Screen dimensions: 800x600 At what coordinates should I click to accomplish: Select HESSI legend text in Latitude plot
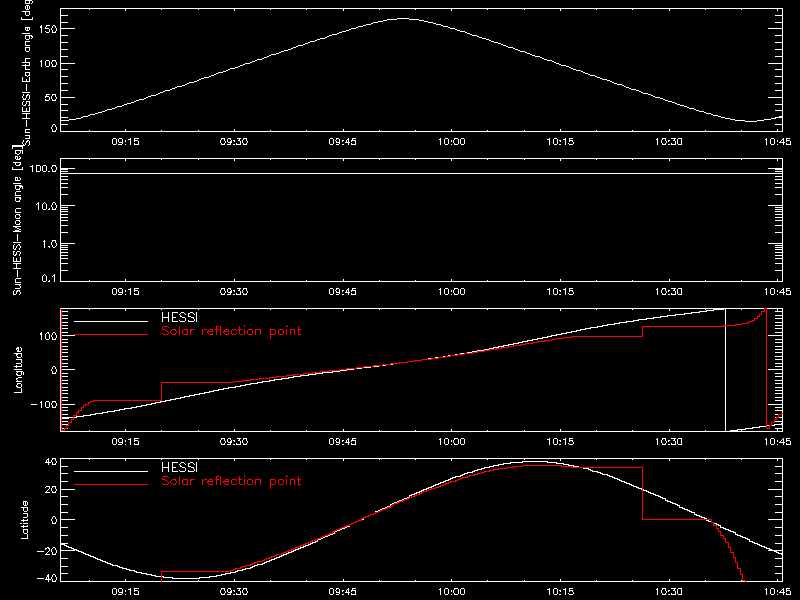tap(180, 467)
